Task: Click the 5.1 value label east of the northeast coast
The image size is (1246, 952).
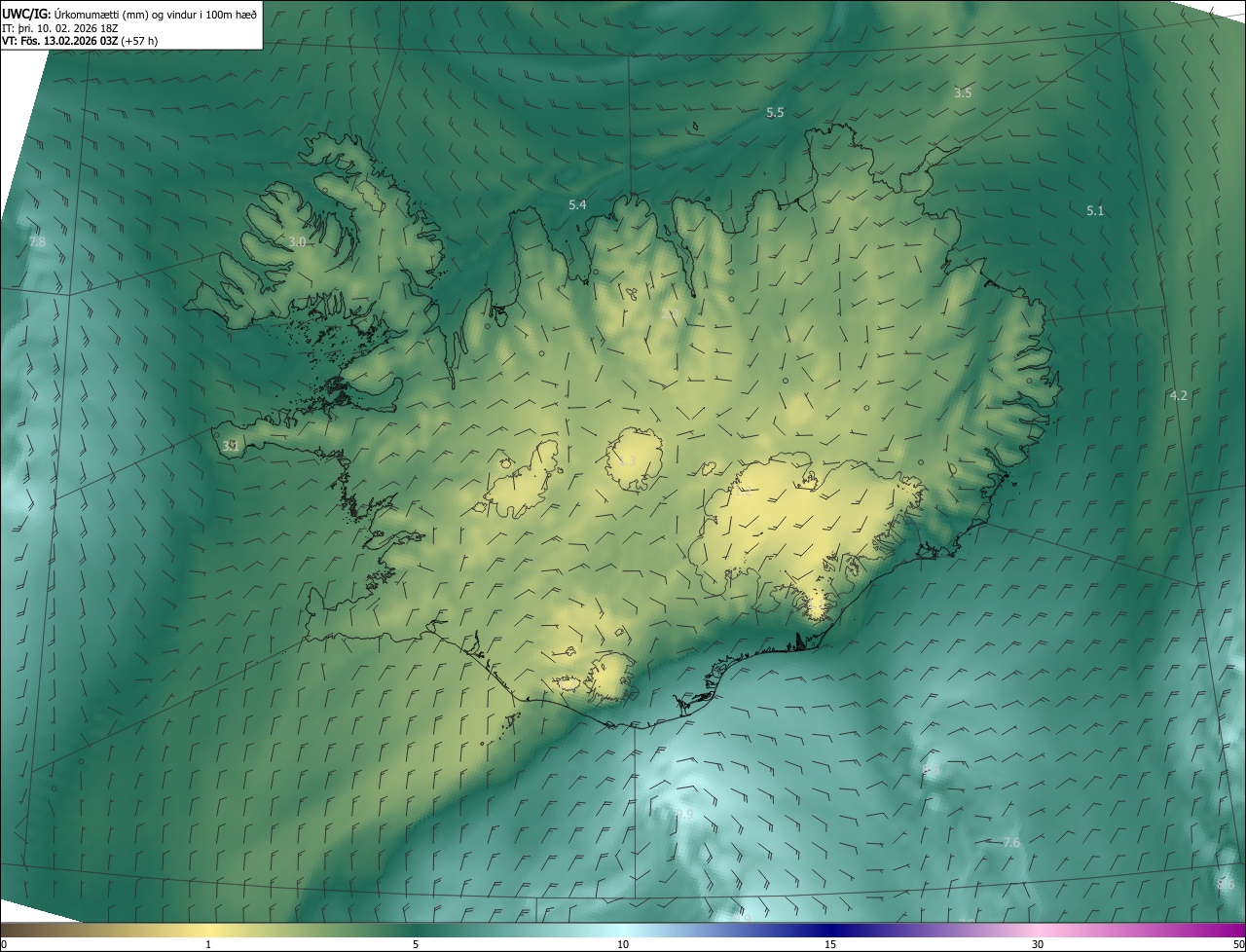Action: point(1095,210)
